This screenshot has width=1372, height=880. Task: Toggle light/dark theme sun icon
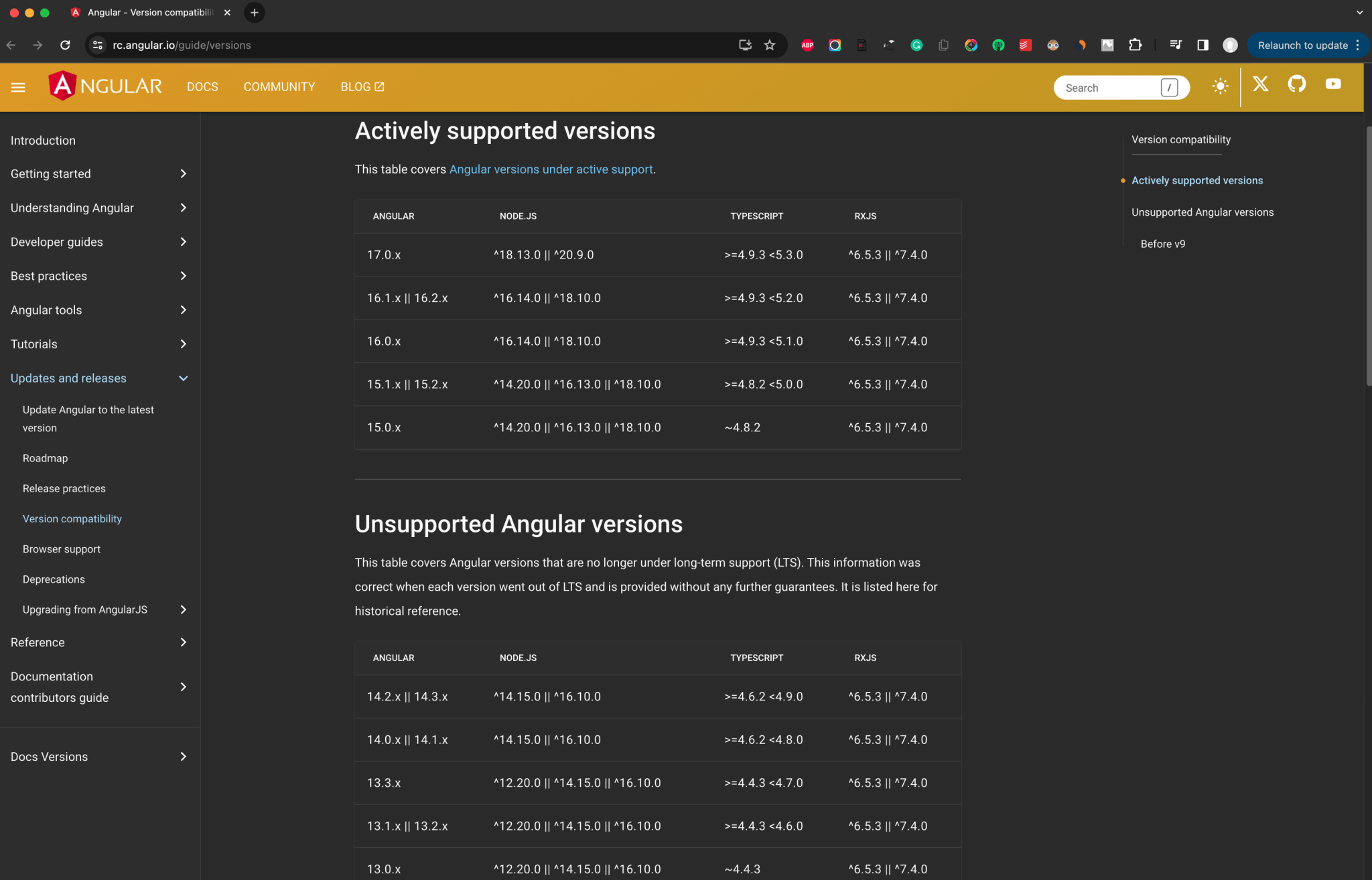(1220, 86)
